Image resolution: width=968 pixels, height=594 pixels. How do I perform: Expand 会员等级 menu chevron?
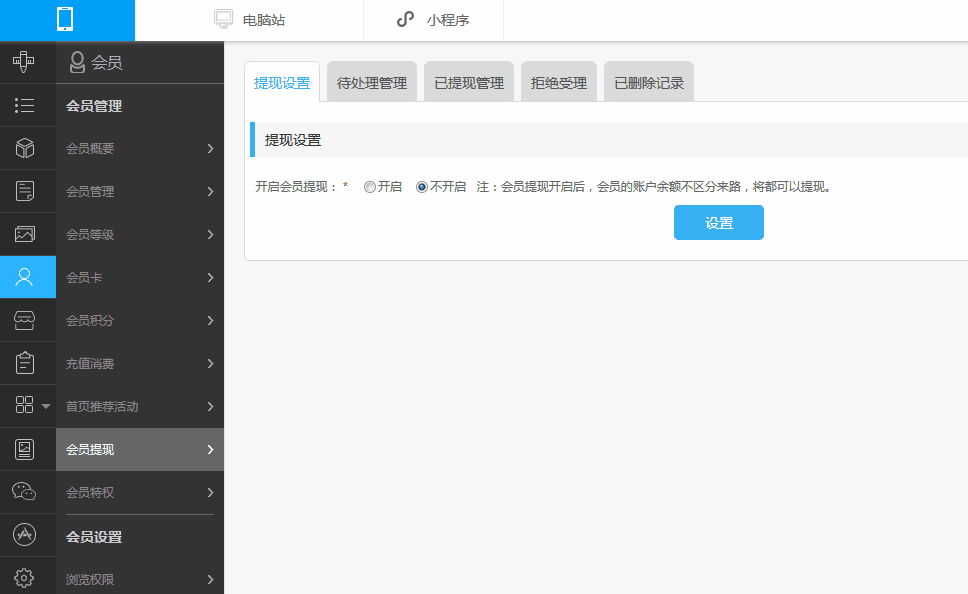(x=211, y=235)
